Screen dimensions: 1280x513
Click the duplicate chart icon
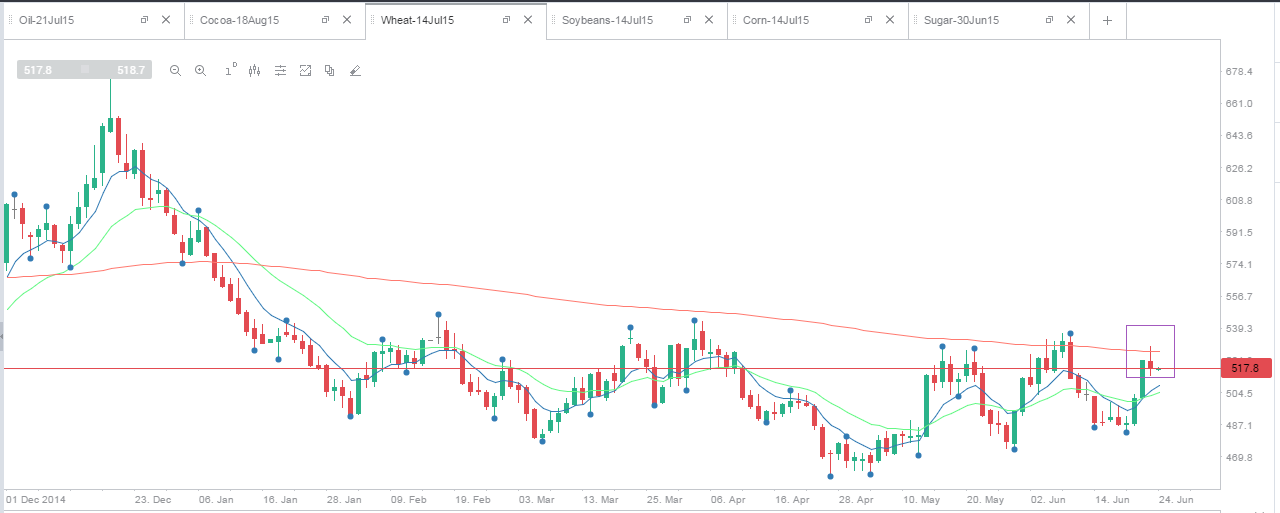pyautogui.click(x=329, y=70)
